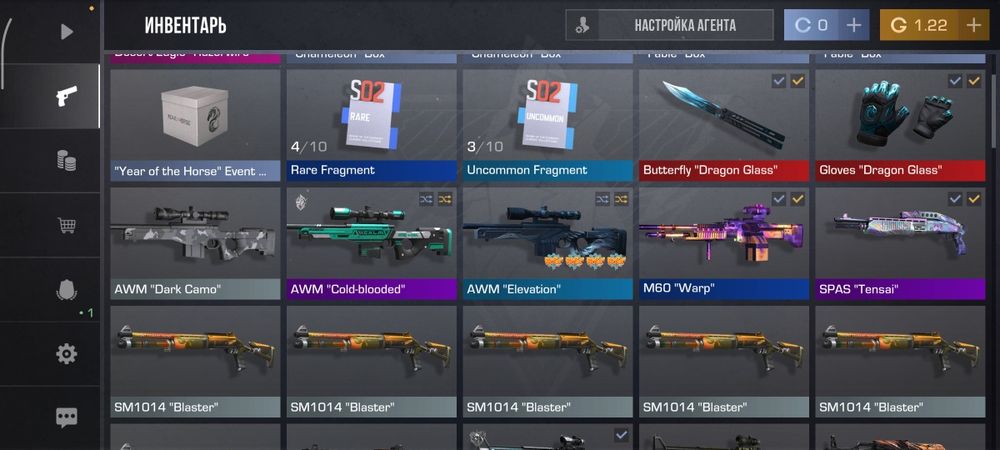Click the agent figure icon beside Настройка агента
Viewport: 1000px width, 450px height.
(582, 25)
